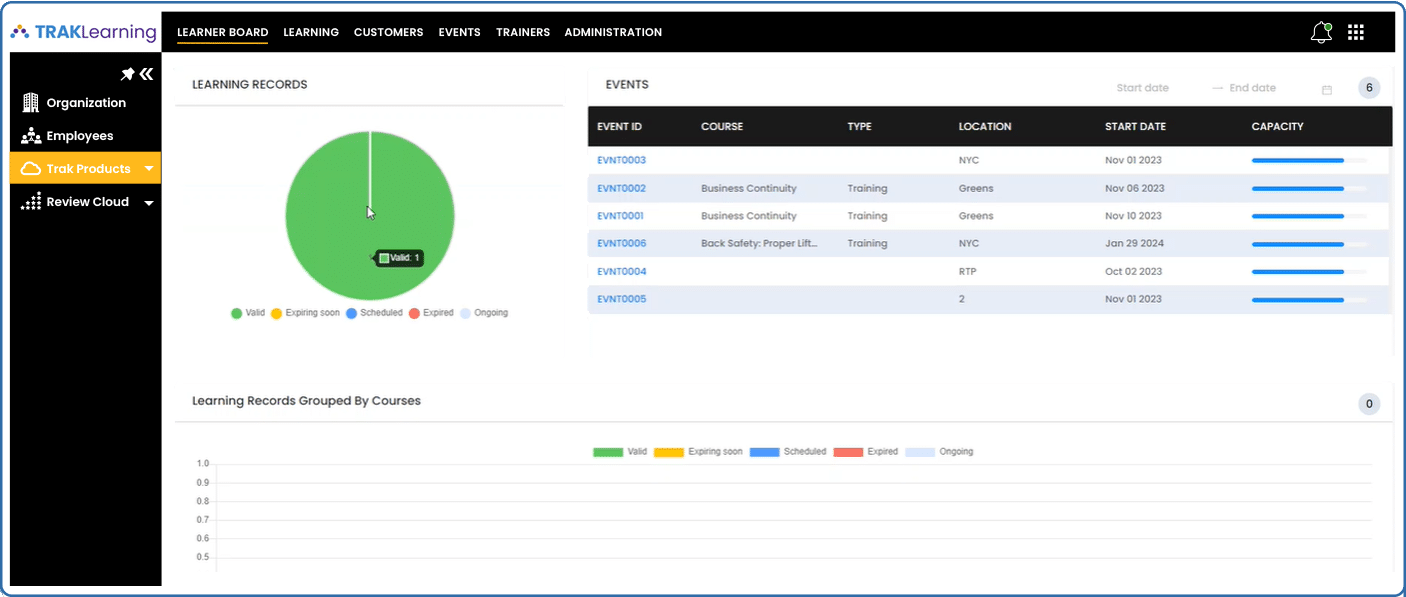Open the apps grid menu icon
The width and height of the screenshot is (1406, 597).
[x=1356, y=32]
